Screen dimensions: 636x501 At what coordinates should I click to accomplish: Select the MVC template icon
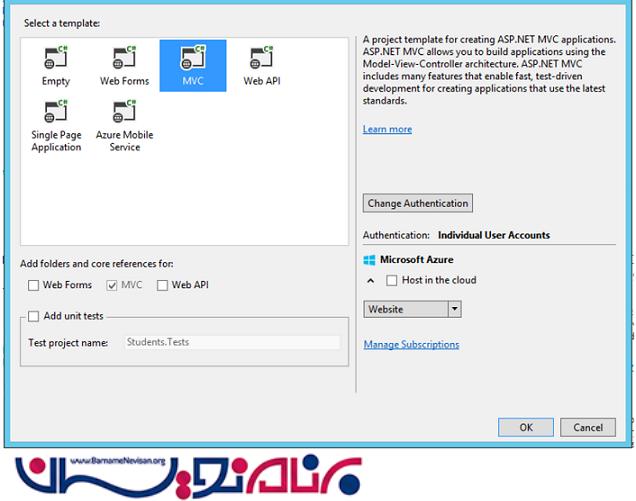tap(193, 65)
